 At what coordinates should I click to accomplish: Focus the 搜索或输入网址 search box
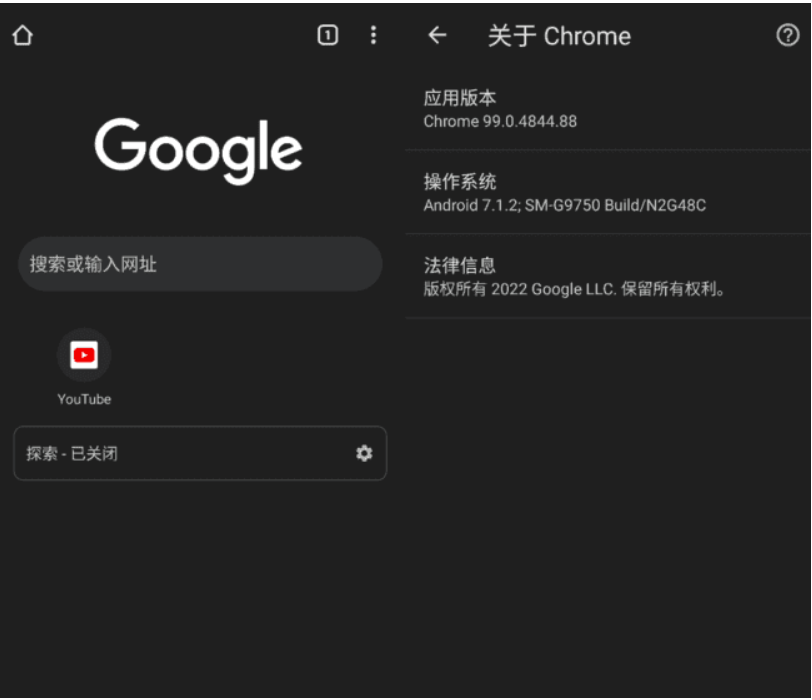click(200, 264)
